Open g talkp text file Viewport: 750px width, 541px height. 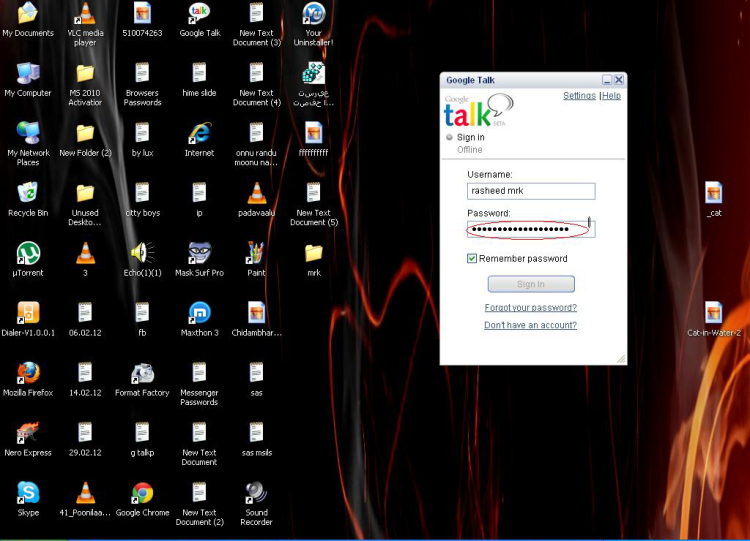click(142, 432)
